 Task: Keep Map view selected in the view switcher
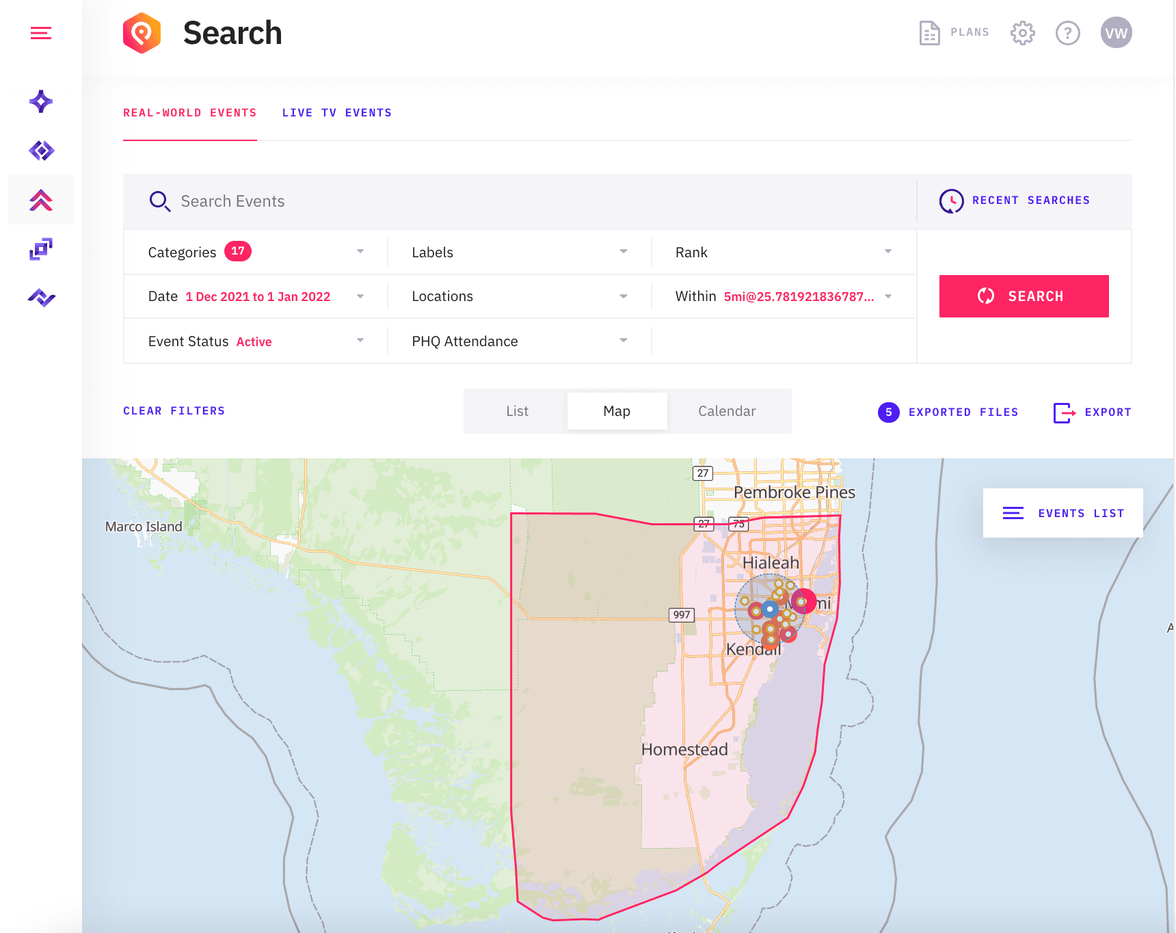(617, 410)
